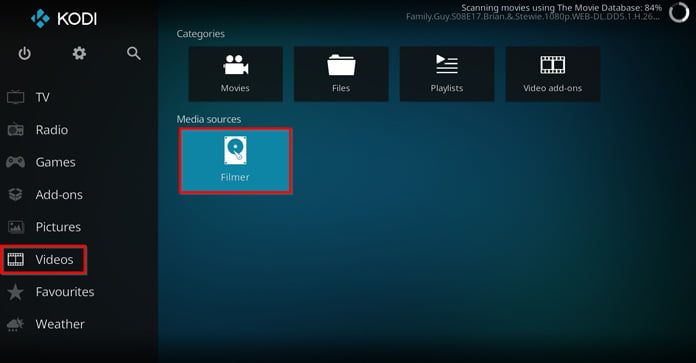Click the Categories heading
Image resolution: width=696 pixels, height=363 pixels.
click(x=201, y=34)
